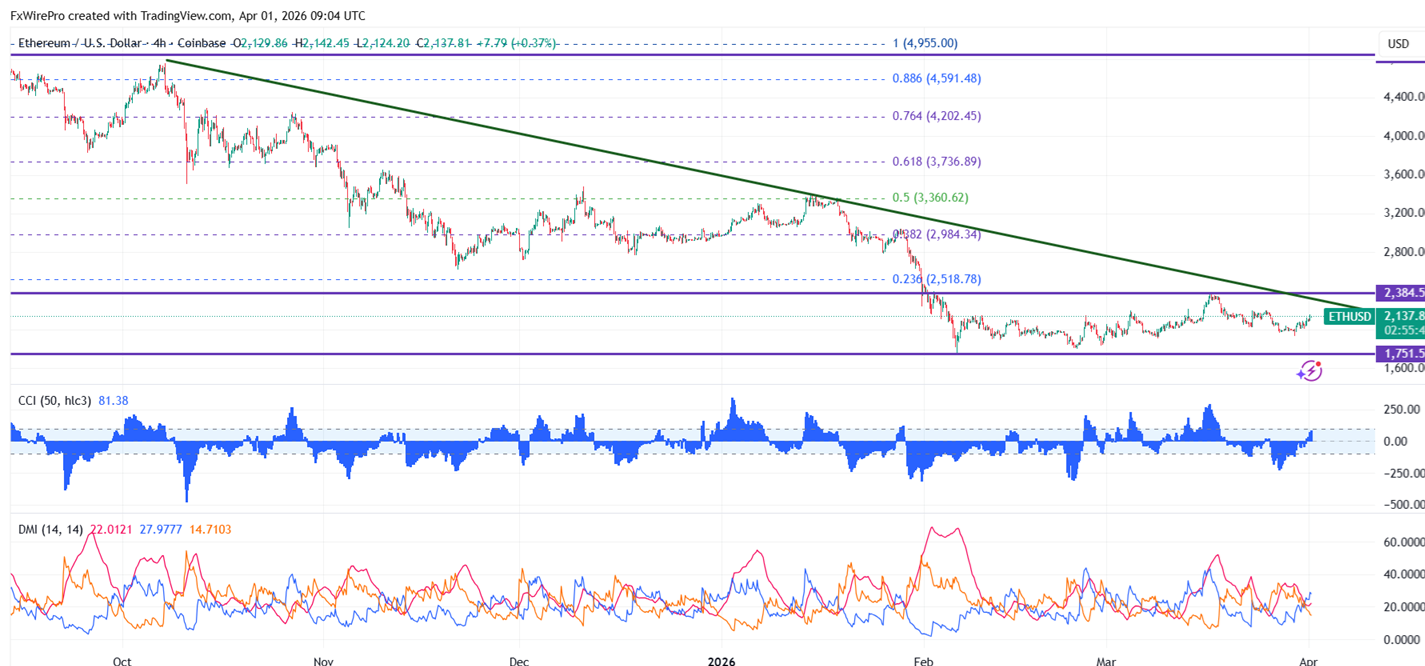Click the 1,751.5 horizontal line price tag
Viewport: 1425px width, 666px height.
(1401, 354)
